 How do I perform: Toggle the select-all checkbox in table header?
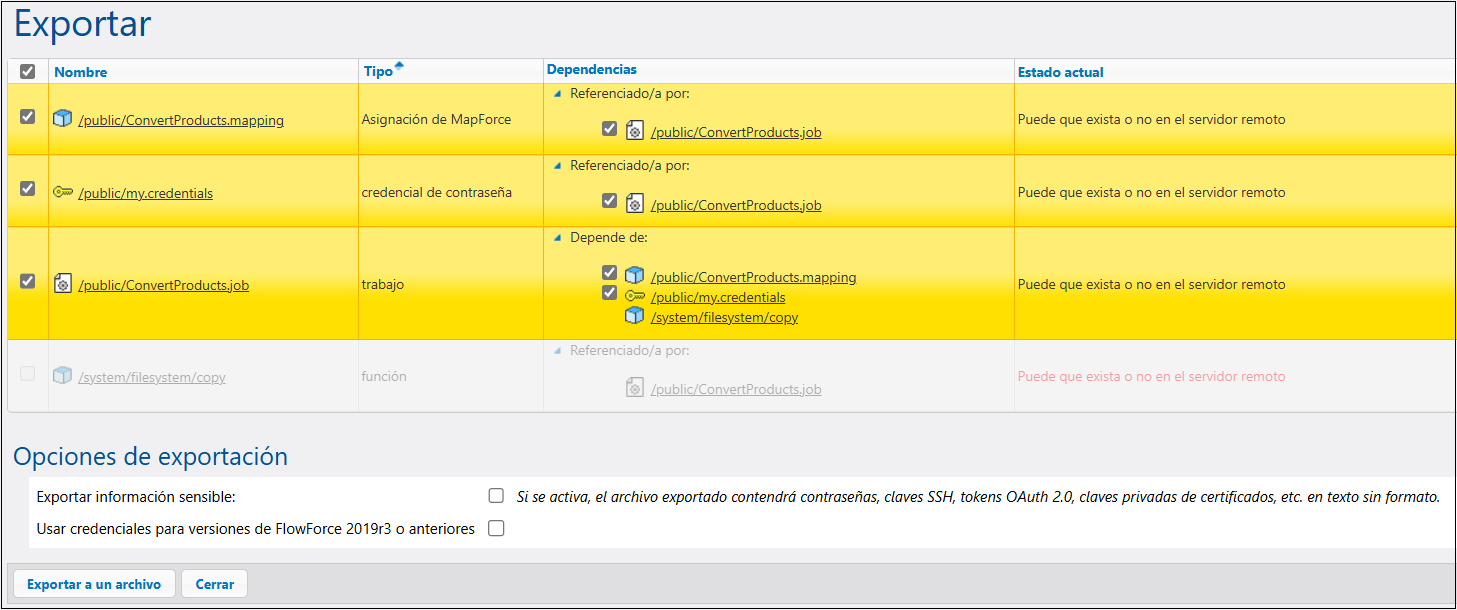[28, 71]
